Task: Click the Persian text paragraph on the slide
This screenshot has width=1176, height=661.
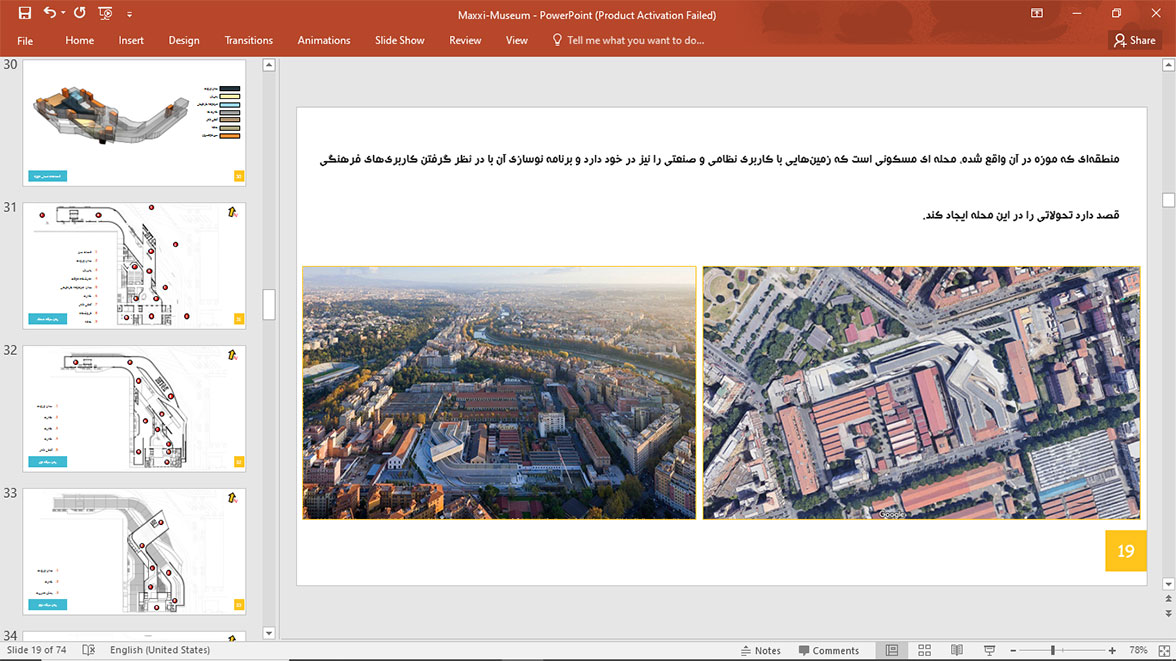Action: pos(720,187)
